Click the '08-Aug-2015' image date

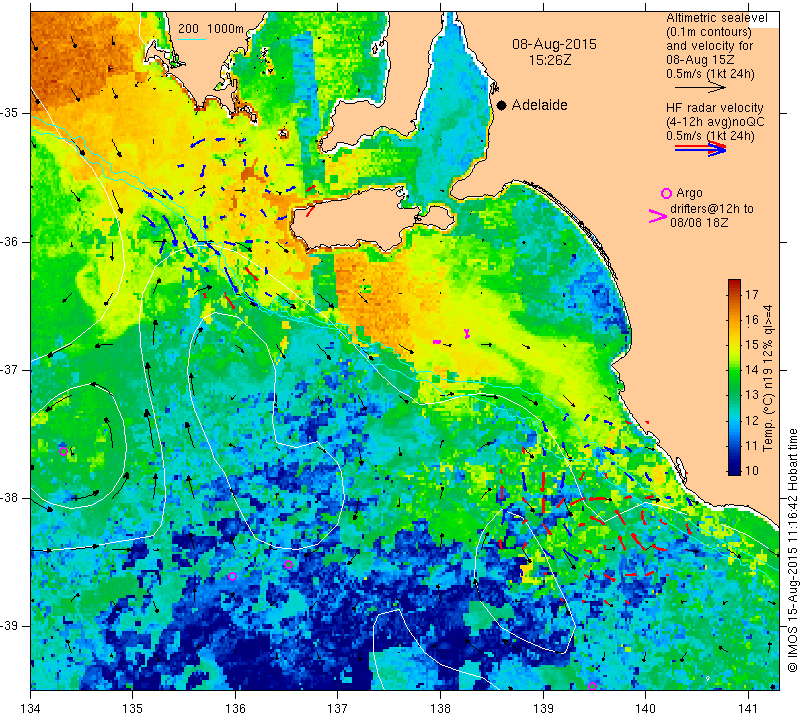[x=554, y=44]
